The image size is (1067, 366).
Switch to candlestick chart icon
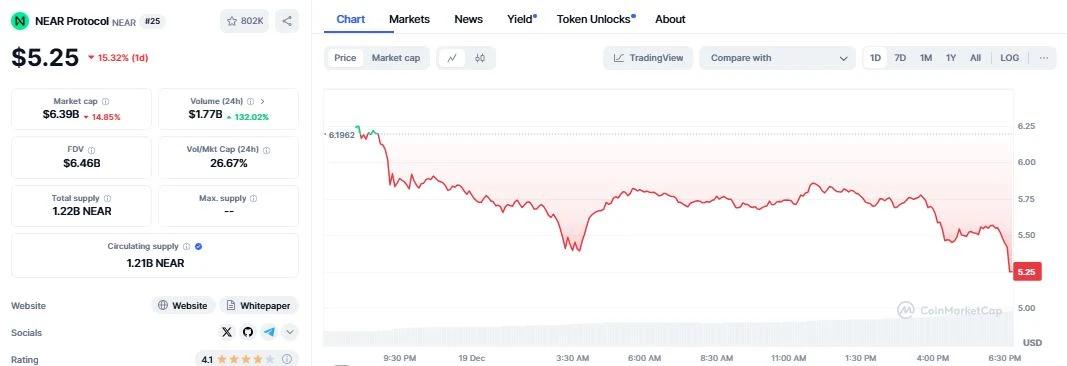pos(480,58)
